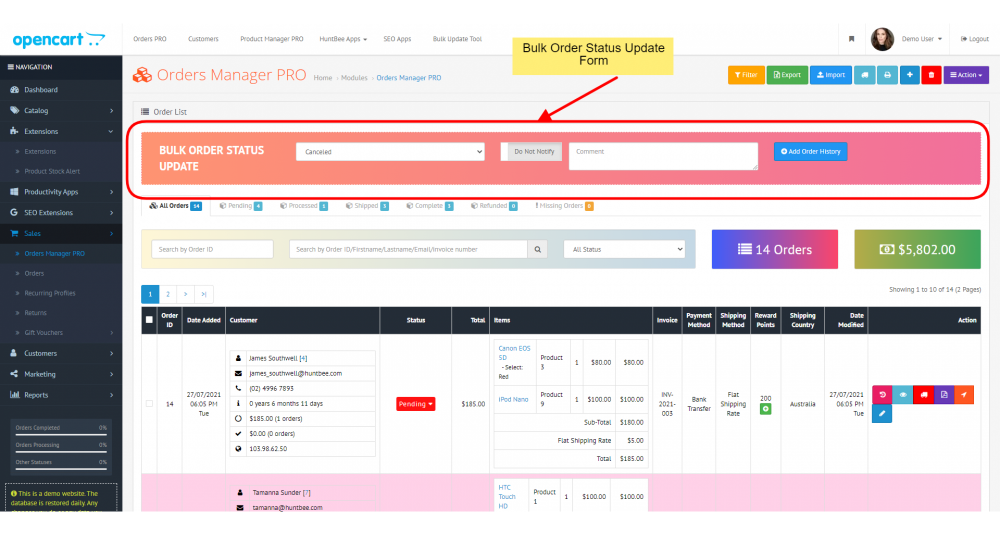
Task: Click the Comment text area
Action: tap(663, 156)
